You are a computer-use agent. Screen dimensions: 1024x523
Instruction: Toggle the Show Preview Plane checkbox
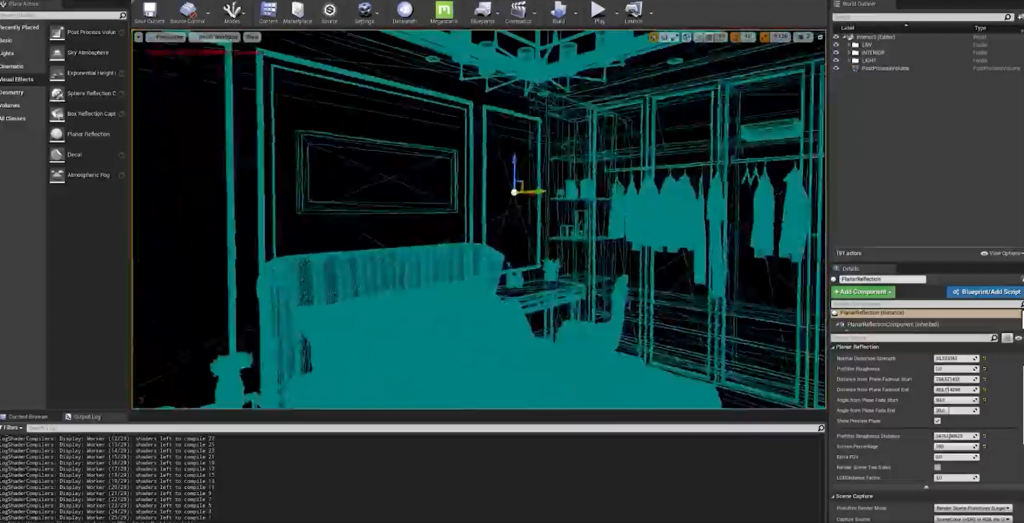(937, 421)
